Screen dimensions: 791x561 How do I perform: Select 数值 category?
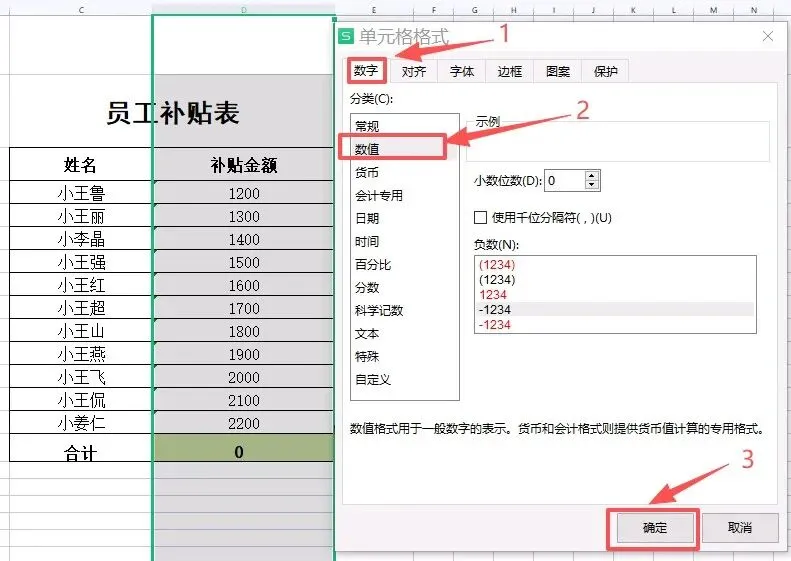(x=405, y=149)
